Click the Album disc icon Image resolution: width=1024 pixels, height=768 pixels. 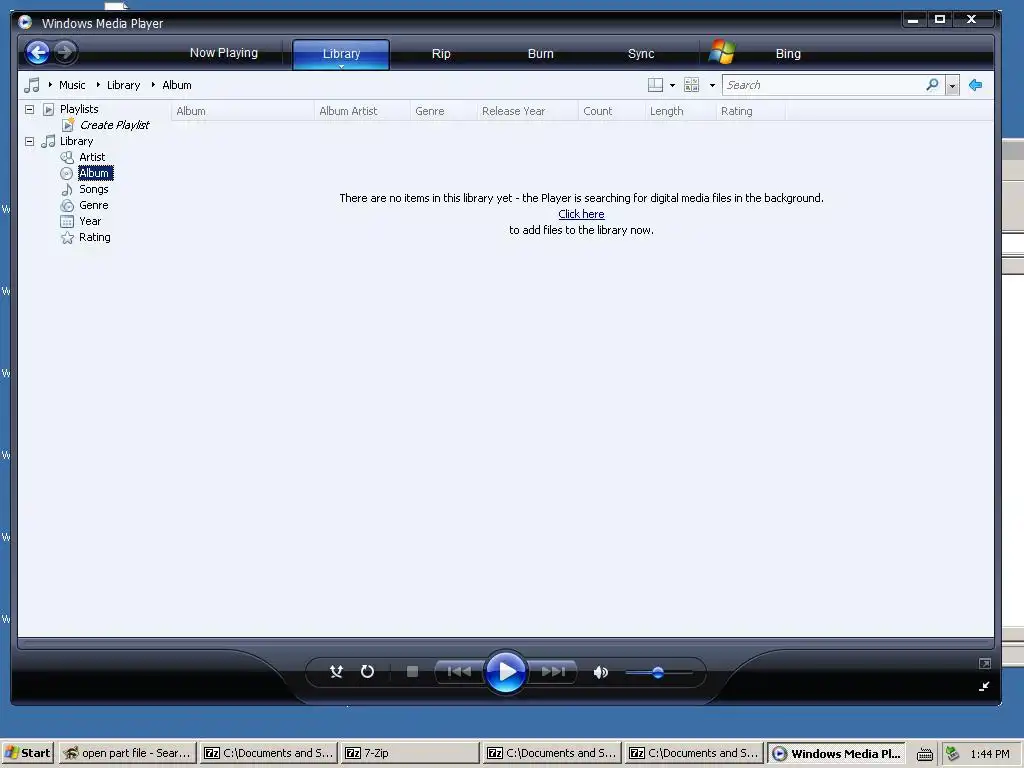coord(67,173)
